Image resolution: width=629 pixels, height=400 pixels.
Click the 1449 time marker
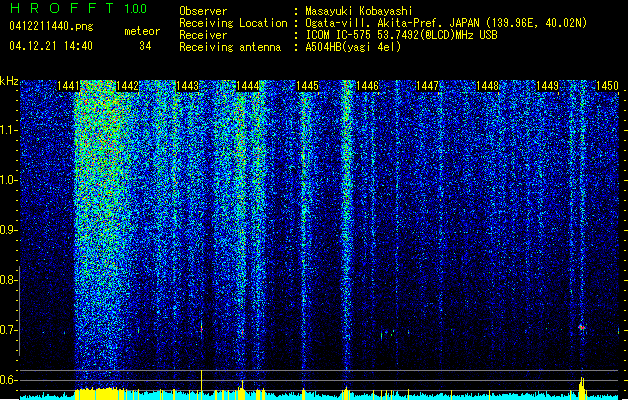point(548,86)
